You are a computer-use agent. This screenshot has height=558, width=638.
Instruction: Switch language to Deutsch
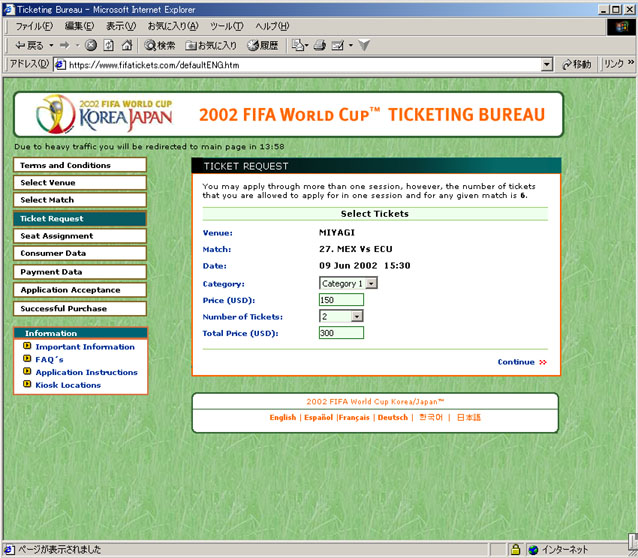tap(393, 417)
